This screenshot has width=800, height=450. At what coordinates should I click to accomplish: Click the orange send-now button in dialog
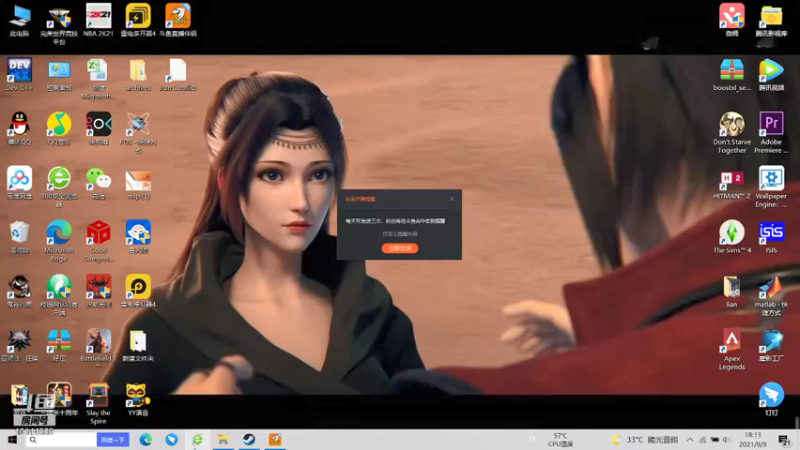pos(399,248)
